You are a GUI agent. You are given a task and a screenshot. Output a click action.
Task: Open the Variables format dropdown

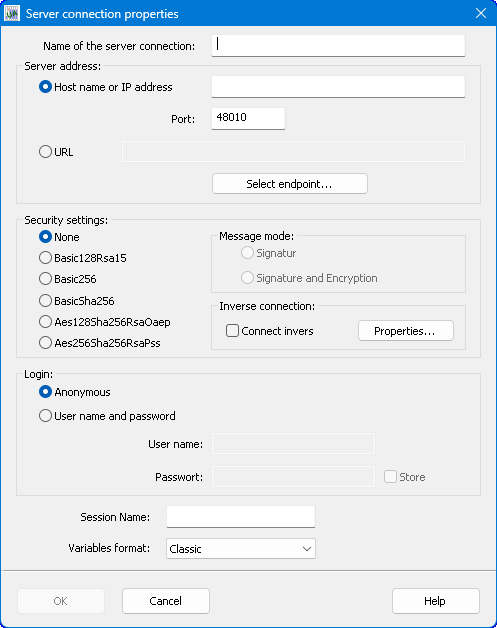[241, 549]
